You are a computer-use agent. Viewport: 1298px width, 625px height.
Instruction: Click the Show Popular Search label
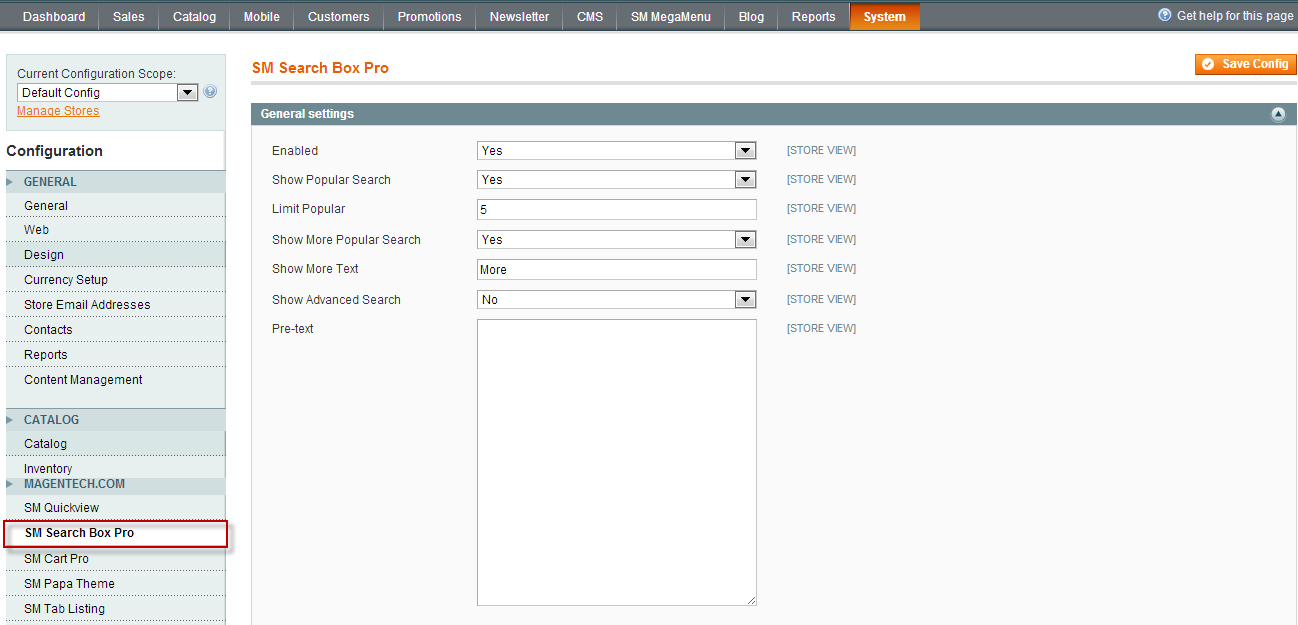[331, 180]
